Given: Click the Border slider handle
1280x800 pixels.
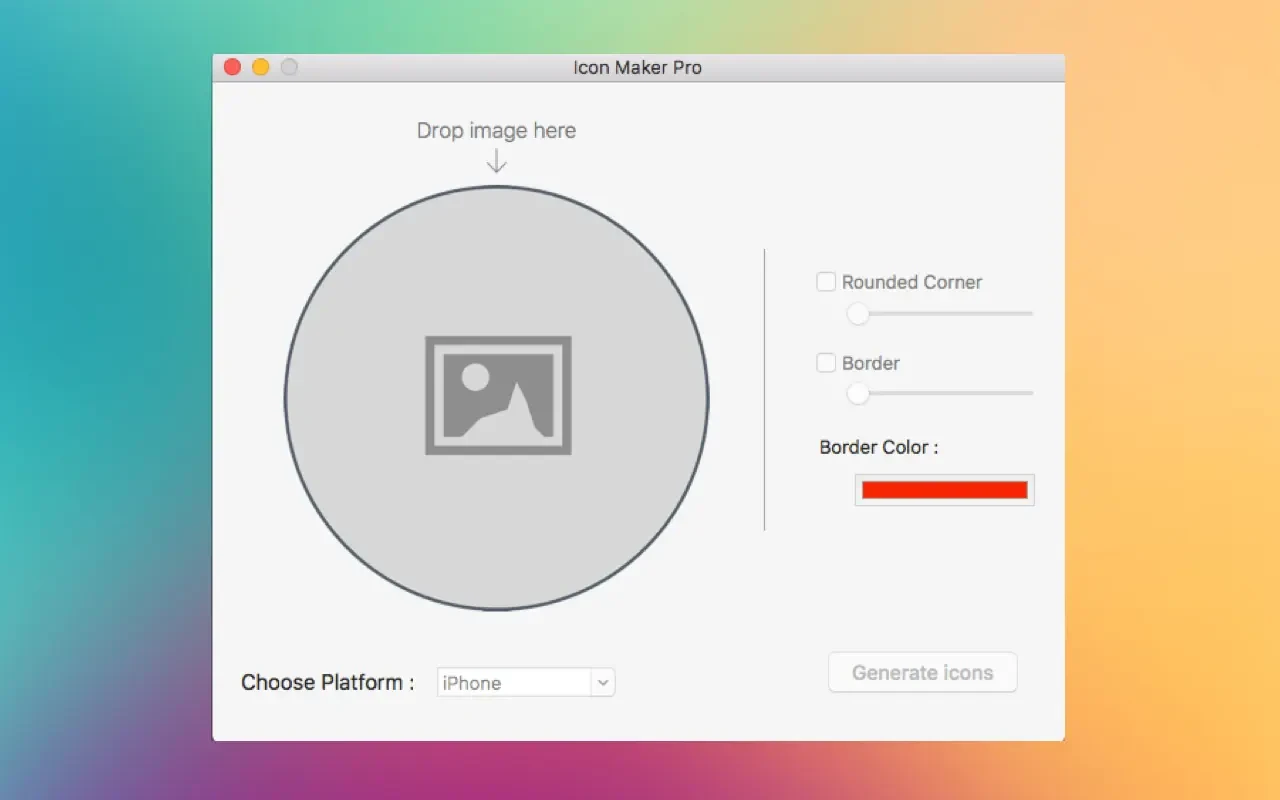Looking at the screenshot, I should point(857,394).
